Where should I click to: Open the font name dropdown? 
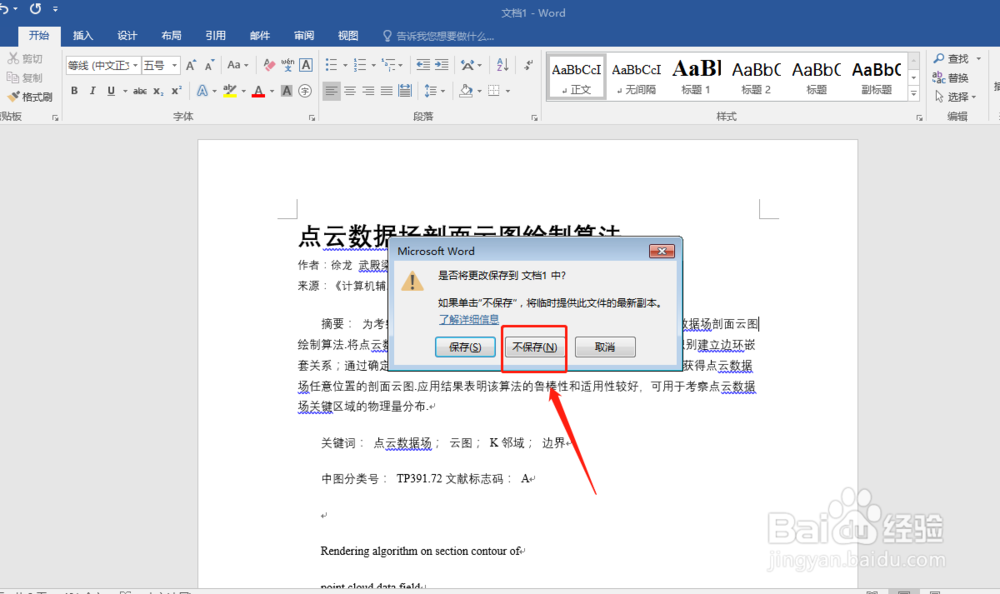[x=135, y=65]
